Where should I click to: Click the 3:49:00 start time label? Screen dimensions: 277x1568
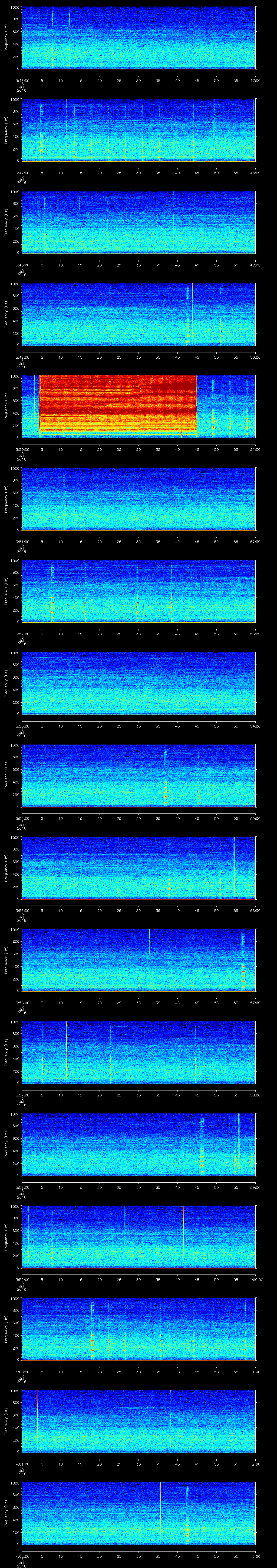coord(22,357)
